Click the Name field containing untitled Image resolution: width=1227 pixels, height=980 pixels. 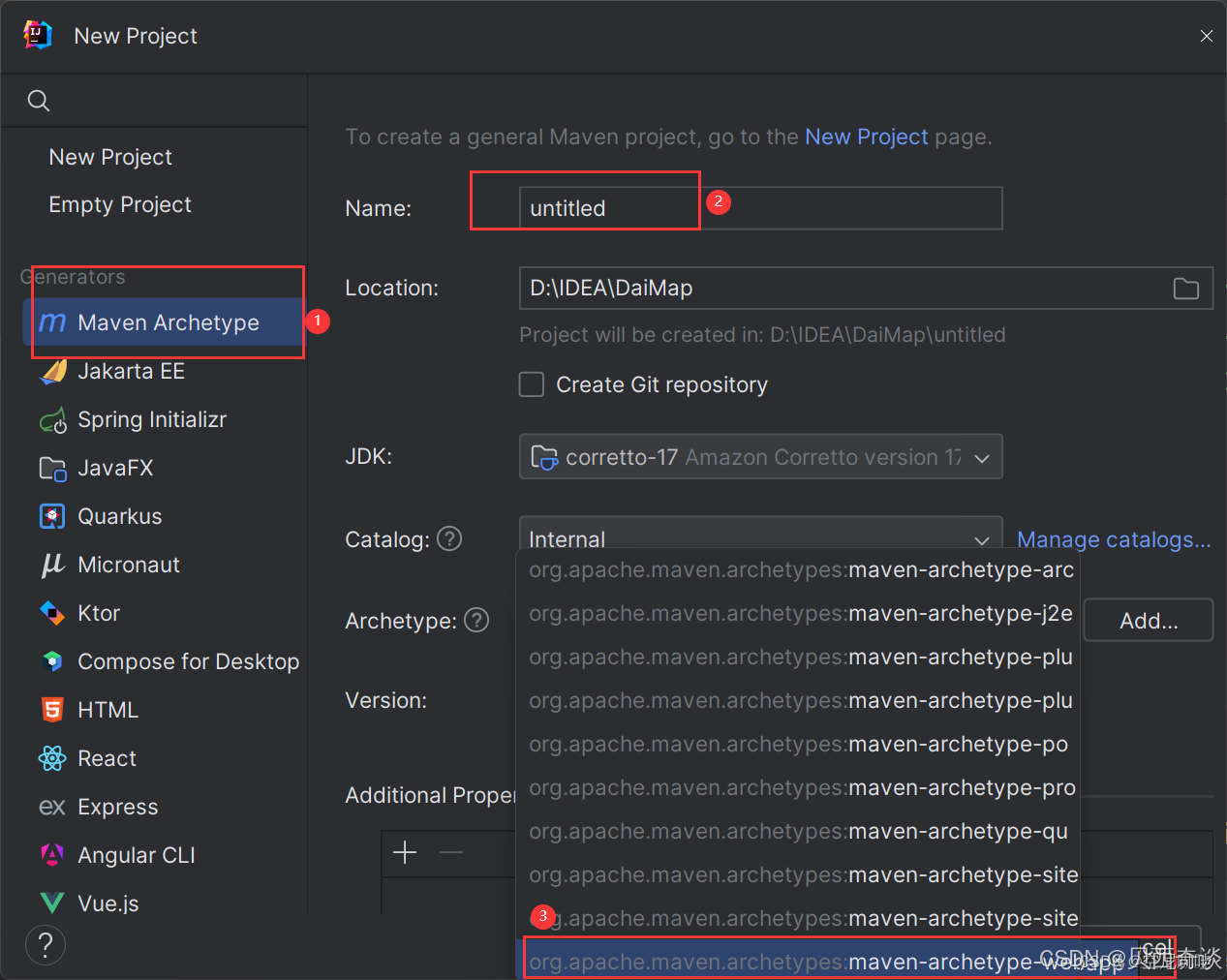(x=760, y=208)
